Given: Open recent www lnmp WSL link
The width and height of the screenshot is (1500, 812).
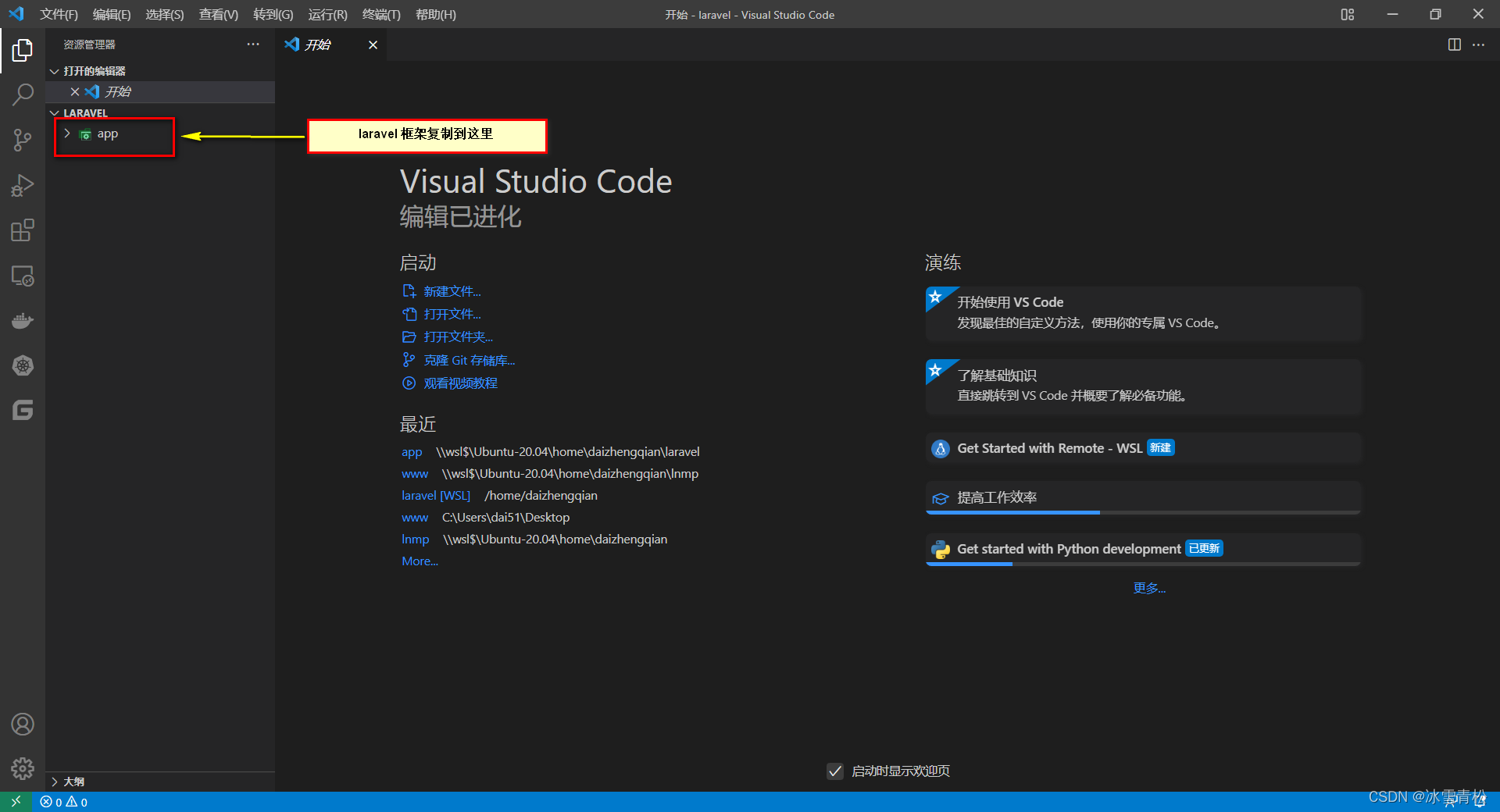Looking at the screenshot, I should coord(415,474).
